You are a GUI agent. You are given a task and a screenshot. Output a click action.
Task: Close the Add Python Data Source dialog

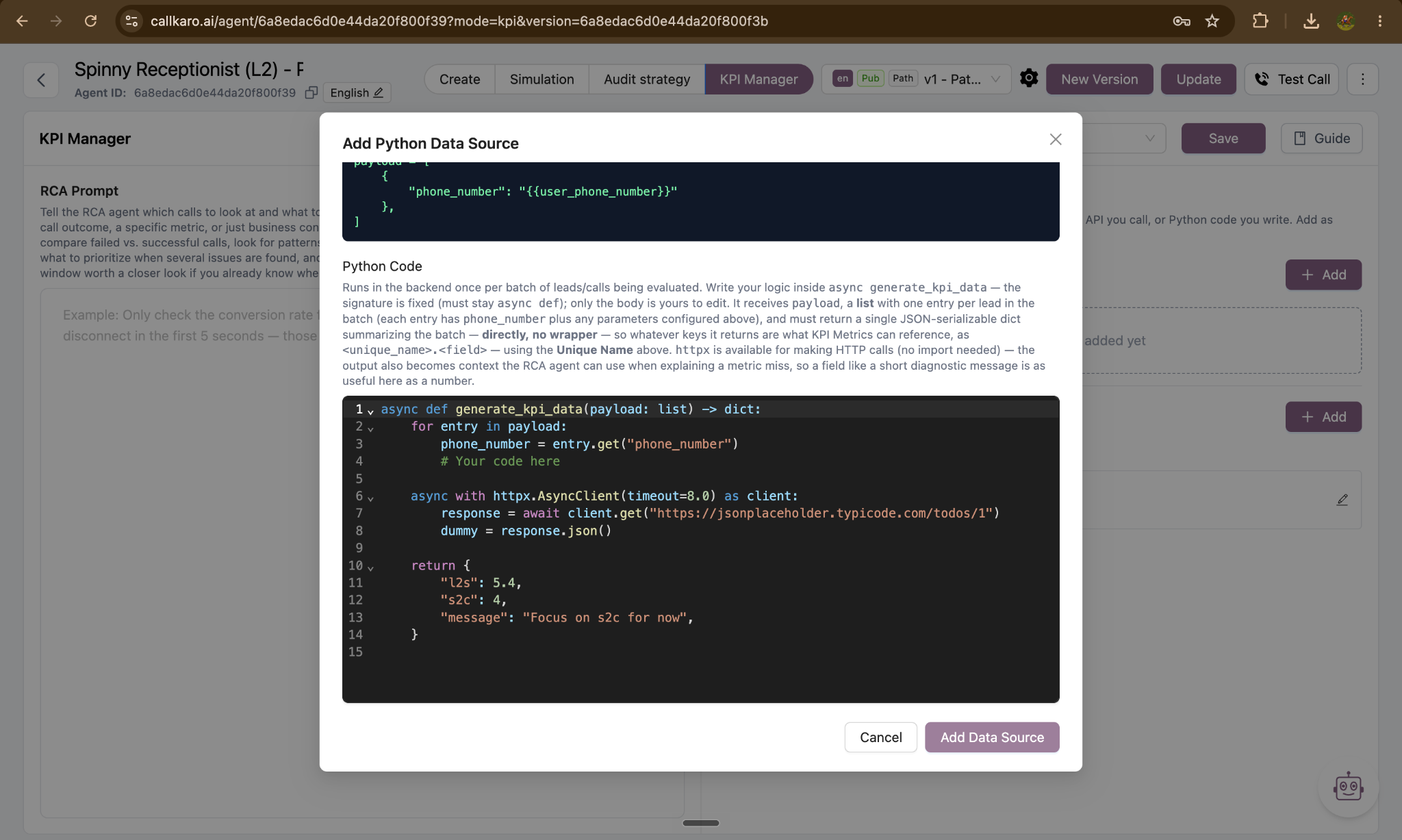coord(1055,140)
